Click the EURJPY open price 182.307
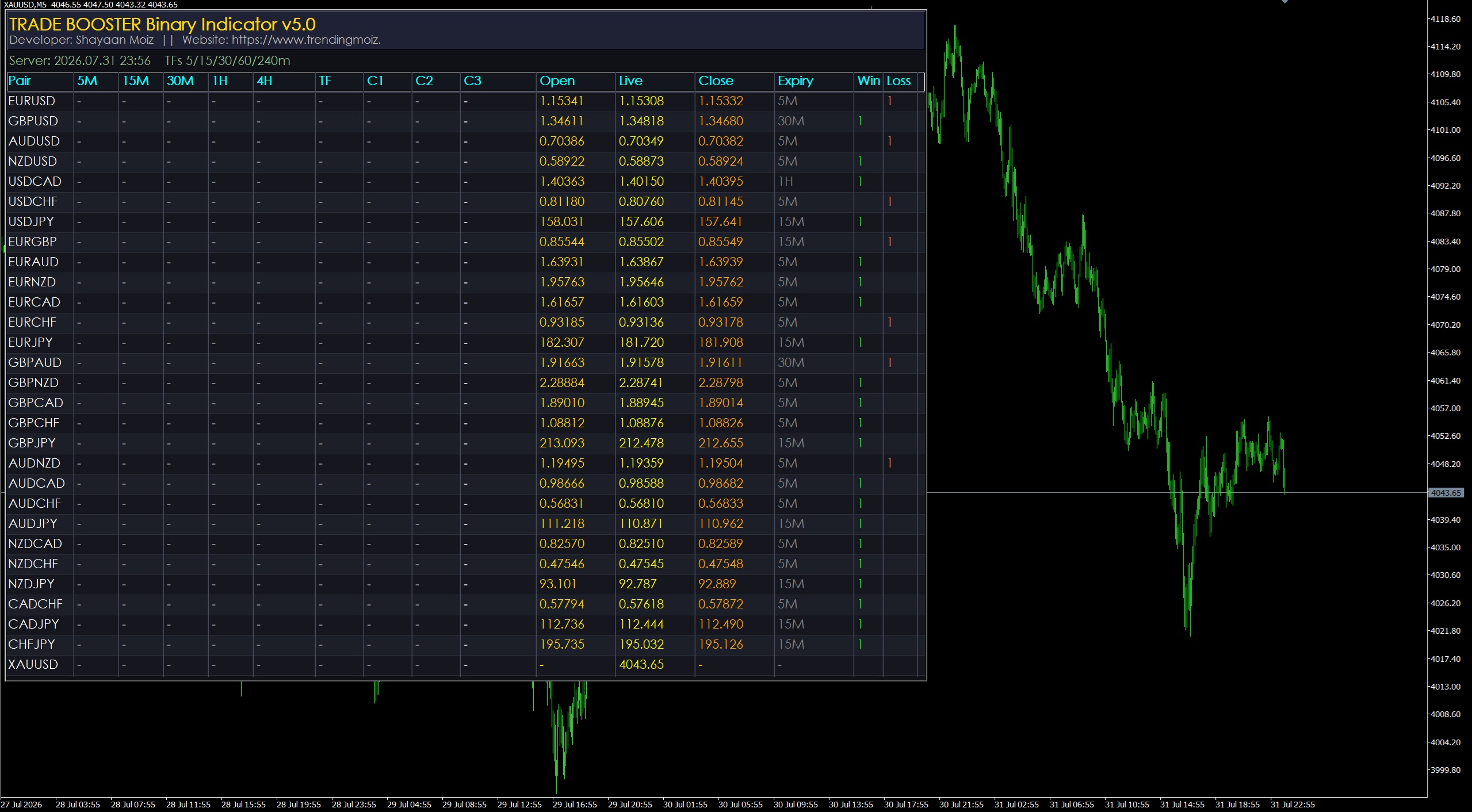This screenshot has width=1472, height=812. [561, 342]
